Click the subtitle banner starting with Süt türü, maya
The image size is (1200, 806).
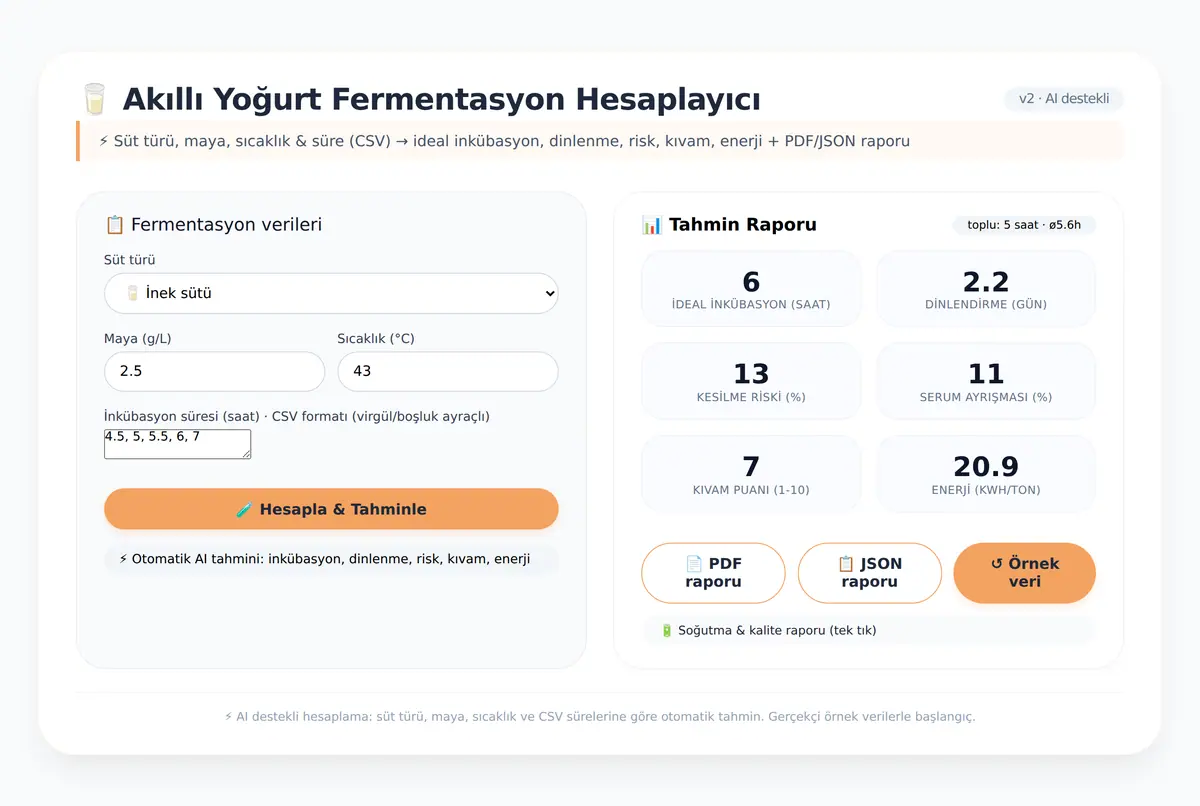[x=600, y=141]
